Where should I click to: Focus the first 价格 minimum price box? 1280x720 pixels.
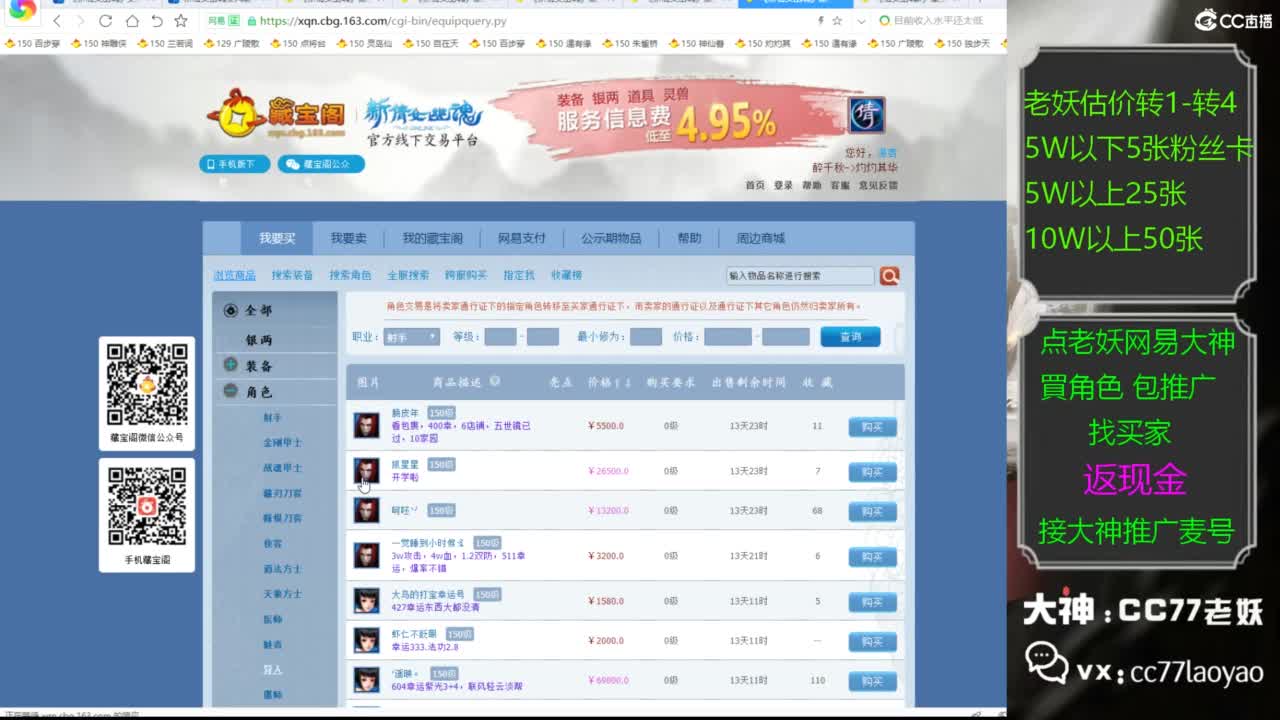[x=727, y=337]
